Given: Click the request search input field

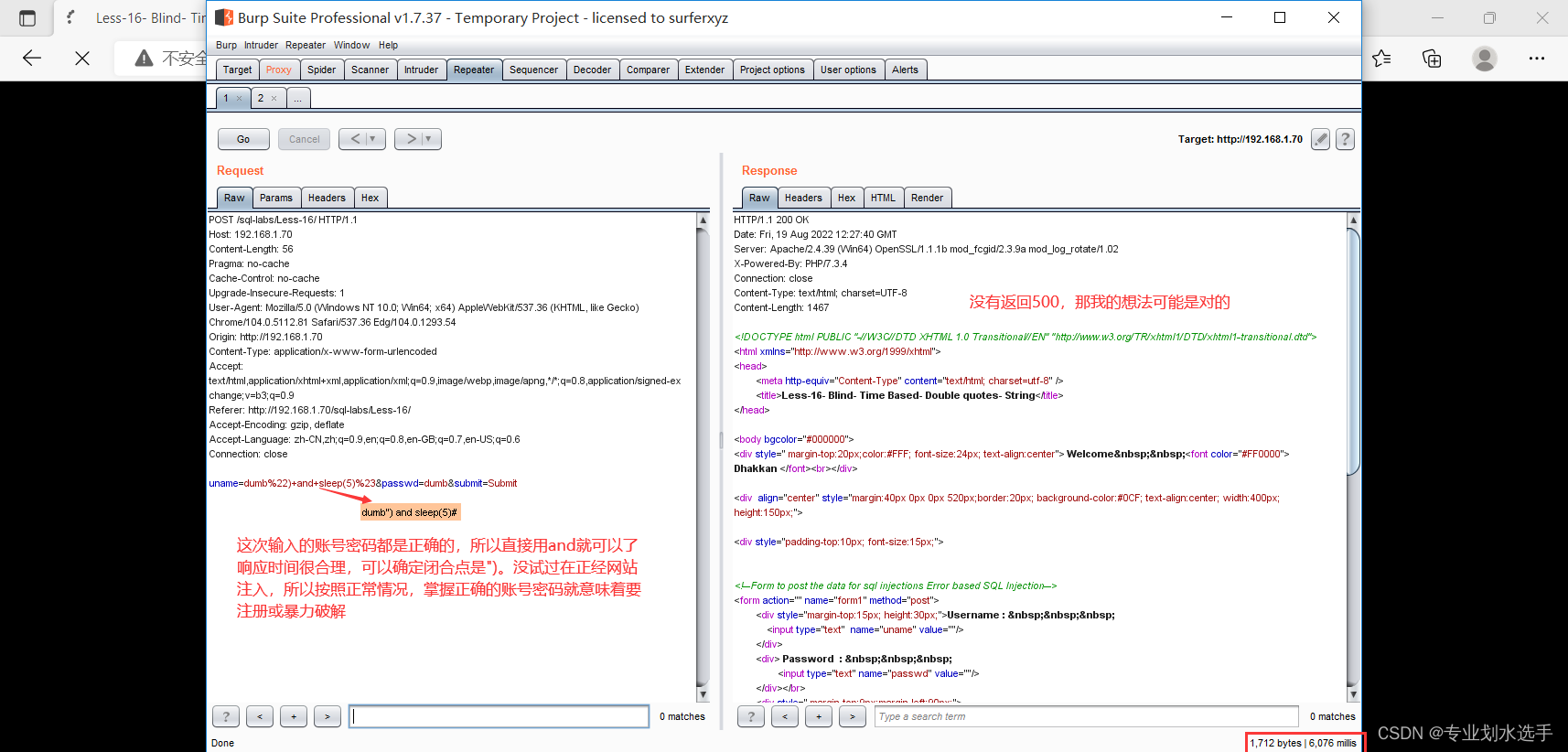Looking at the screenshot, I should 499,716.
